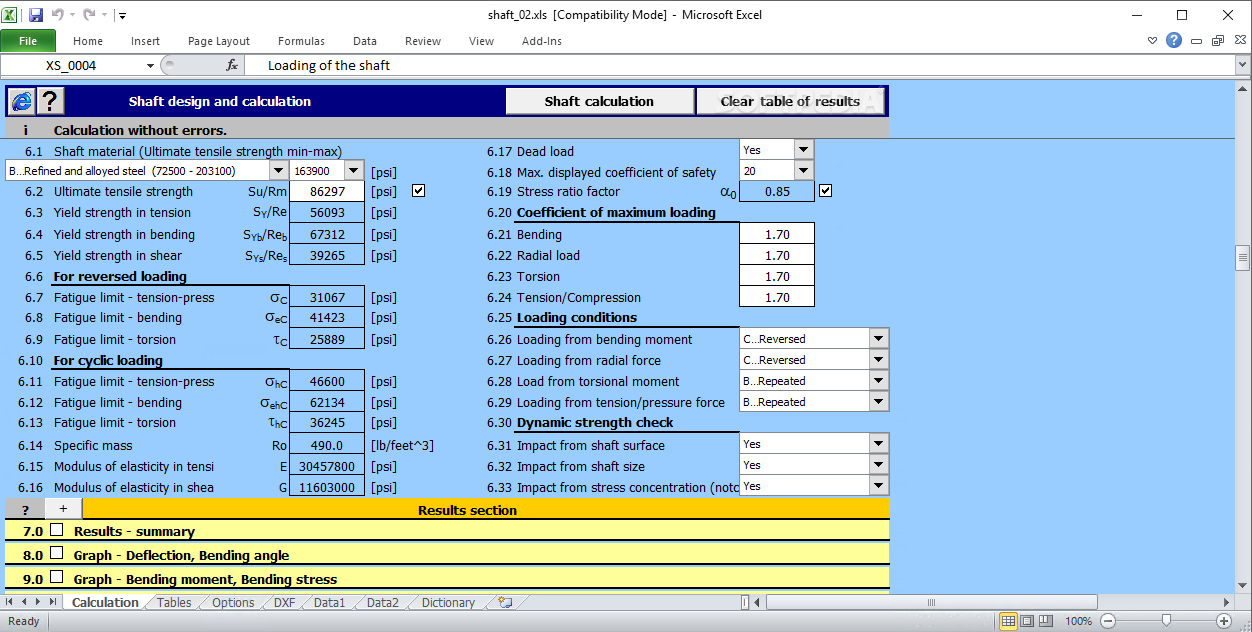This screenshot has width=1252, height=632.
Task: Click the Insert Function fx icon
Action: click(x=232, y=65)
